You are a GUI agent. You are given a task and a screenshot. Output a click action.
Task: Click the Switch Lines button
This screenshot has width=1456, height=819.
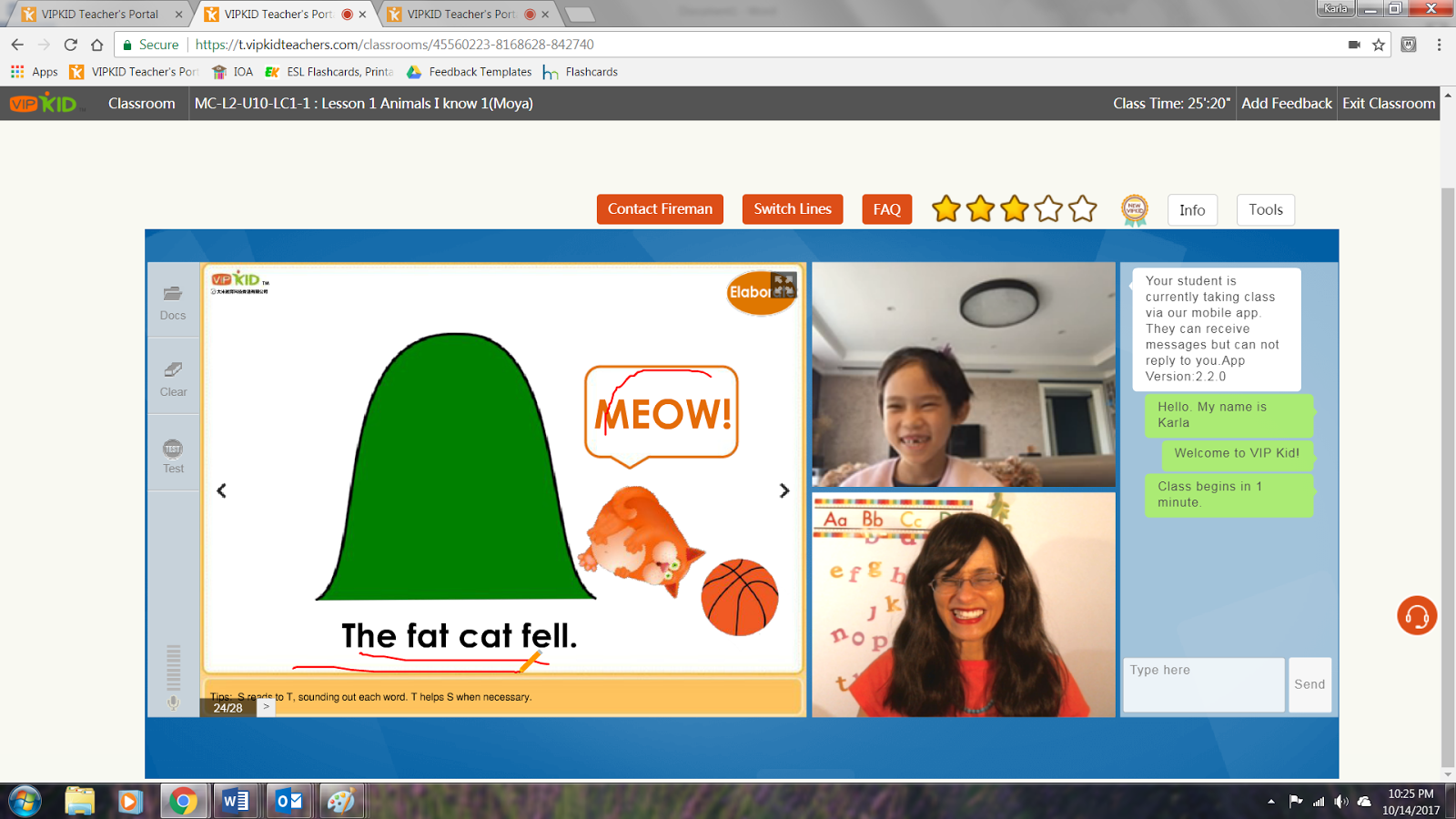[793, 209]
